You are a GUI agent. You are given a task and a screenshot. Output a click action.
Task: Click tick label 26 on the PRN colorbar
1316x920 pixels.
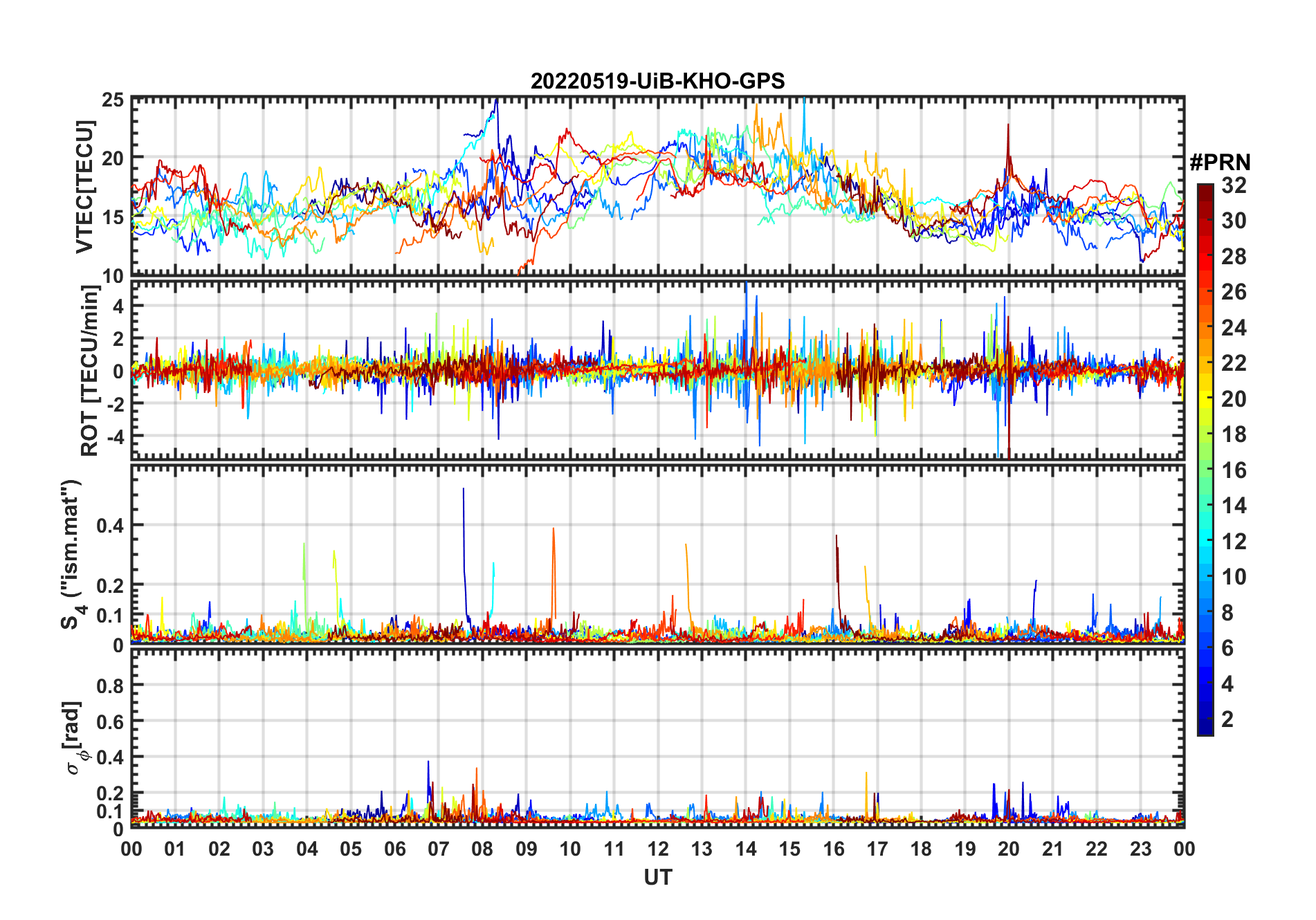[x=1234, y=292]
